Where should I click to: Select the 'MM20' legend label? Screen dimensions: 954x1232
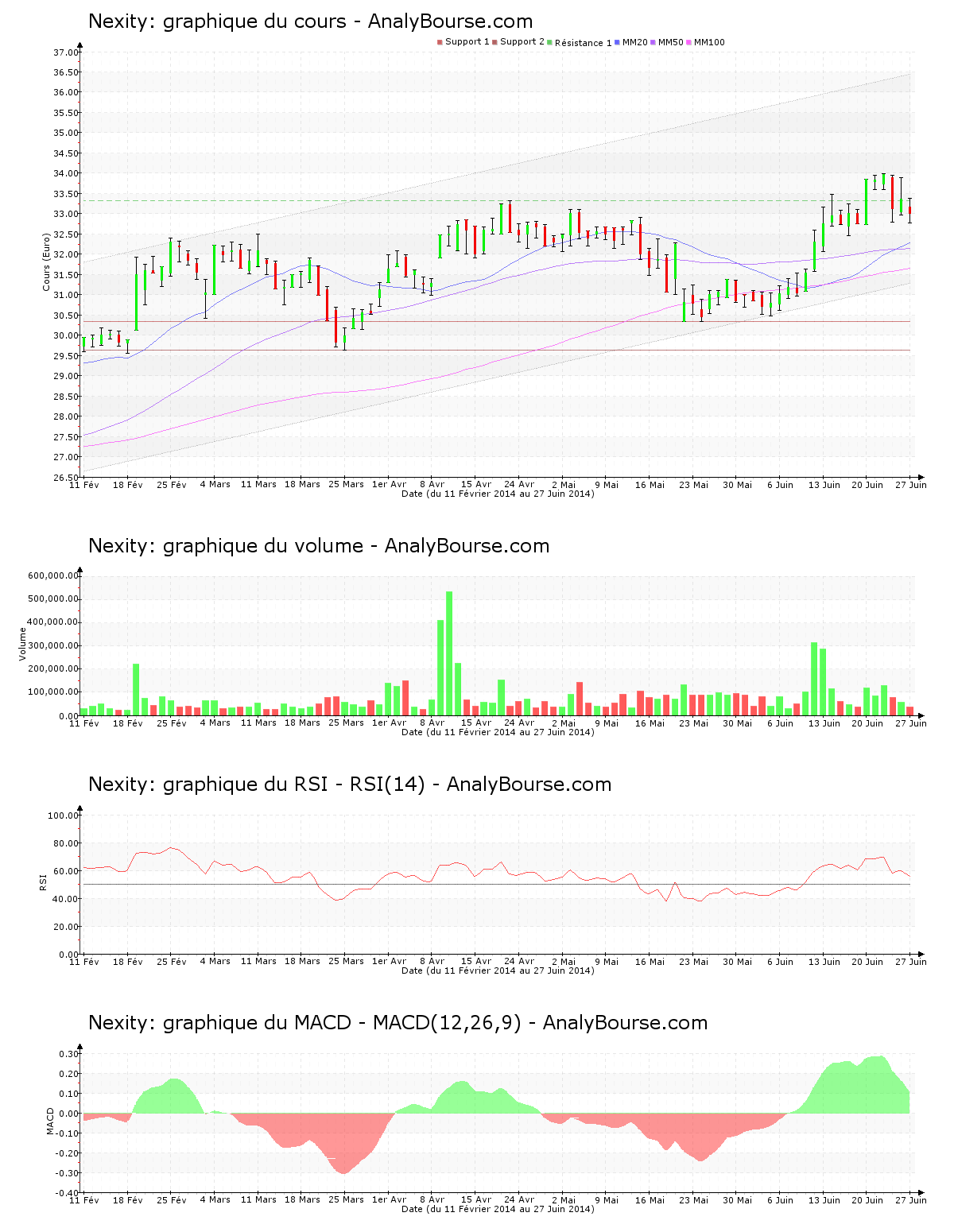[x=634, y=42]
